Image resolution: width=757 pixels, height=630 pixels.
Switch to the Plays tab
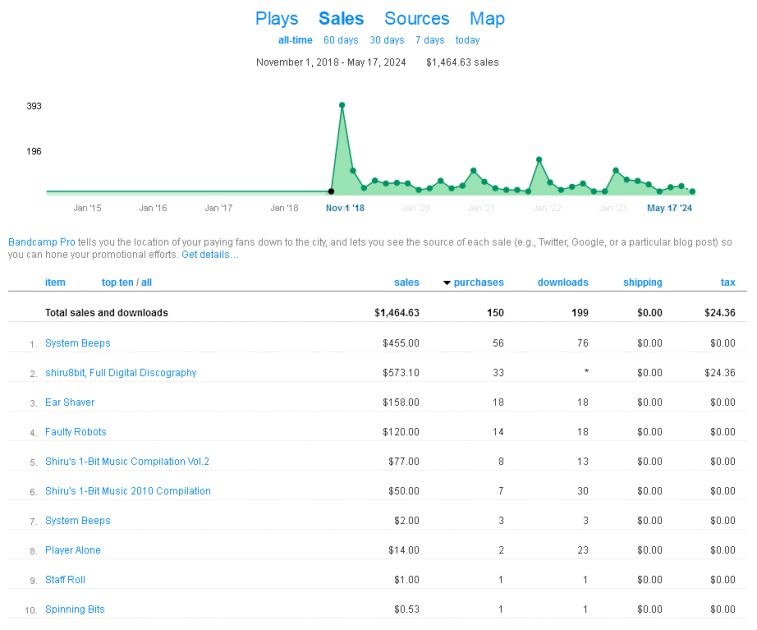tap(277, 19)
